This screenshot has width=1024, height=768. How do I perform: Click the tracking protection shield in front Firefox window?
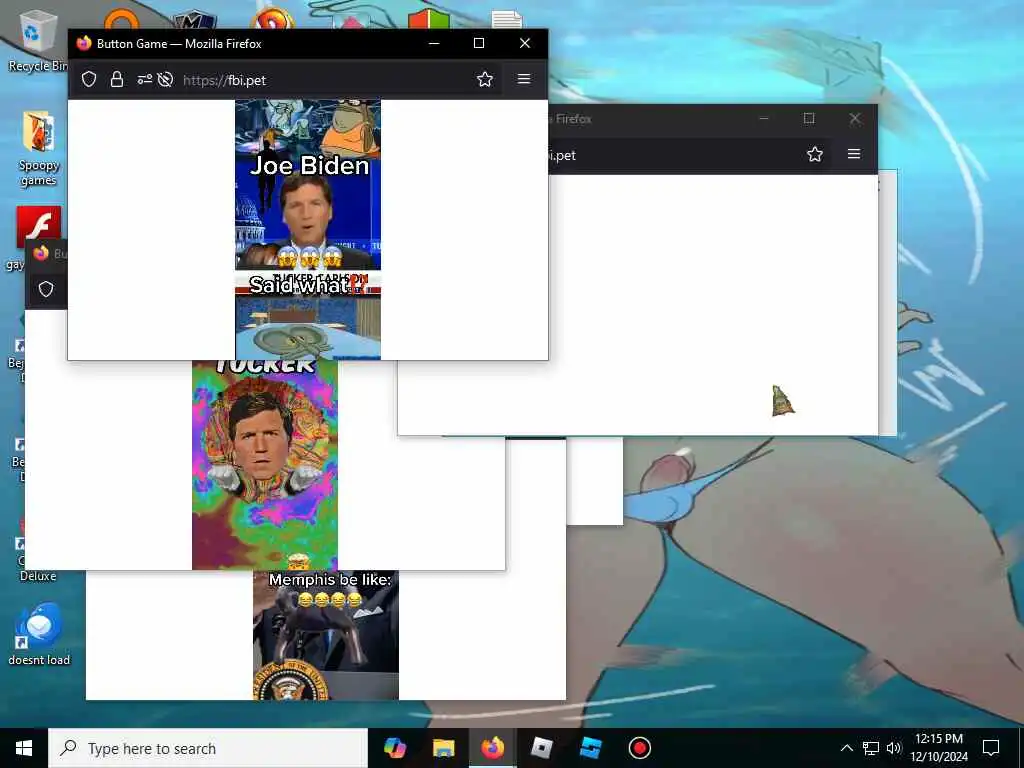[x=89, y=80]
